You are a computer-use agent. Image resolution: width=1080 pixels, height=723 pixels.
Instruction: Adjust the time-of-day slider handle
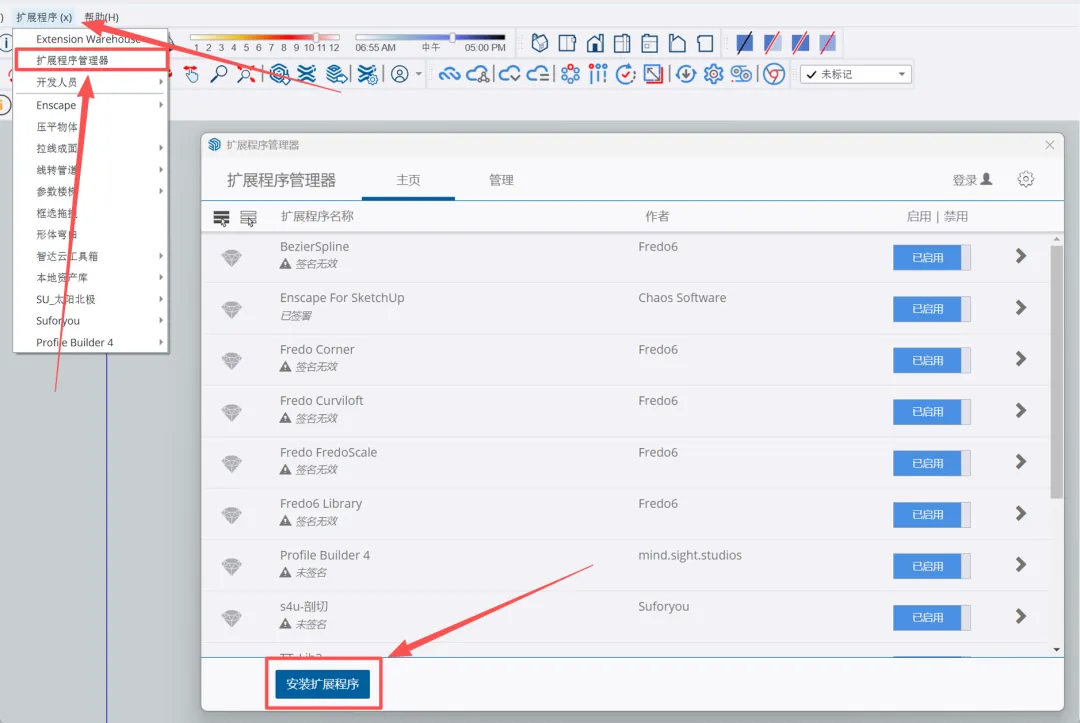click(453, 37)
